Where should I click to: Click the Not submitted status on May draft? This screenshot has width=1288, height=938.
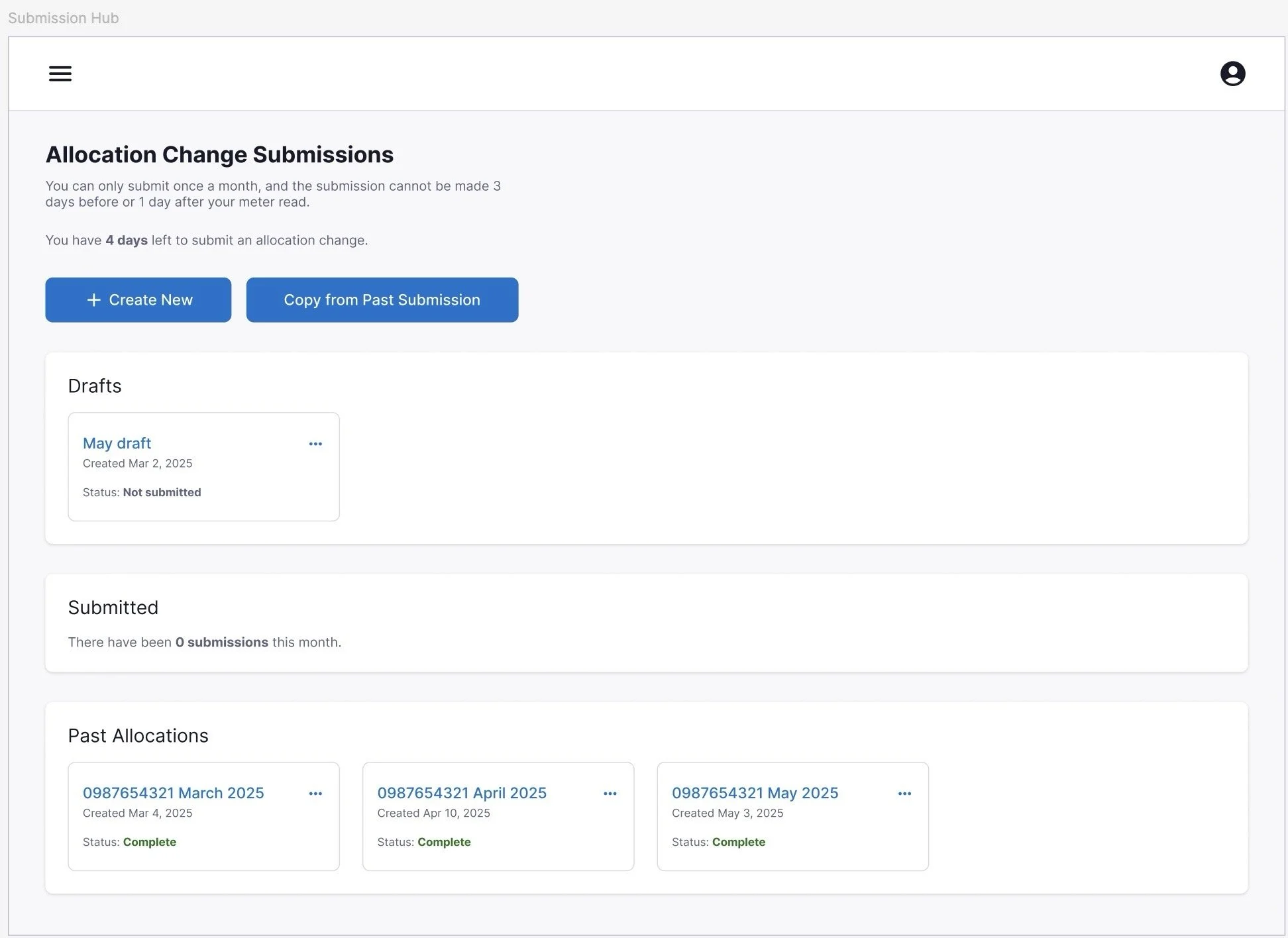pyautogui.click(x=162, y=492)
